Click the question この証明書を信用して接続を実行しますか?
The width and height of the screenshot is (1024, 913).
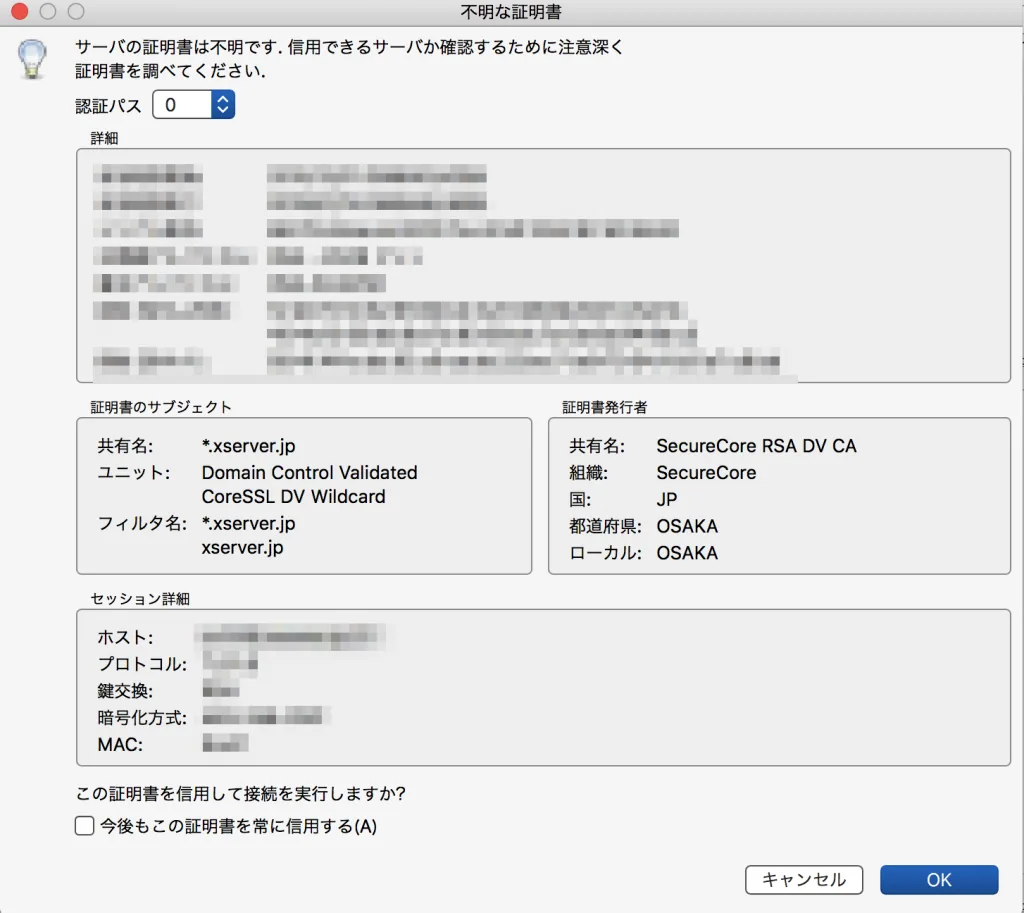pyautogui.click(x=240, y=793)
